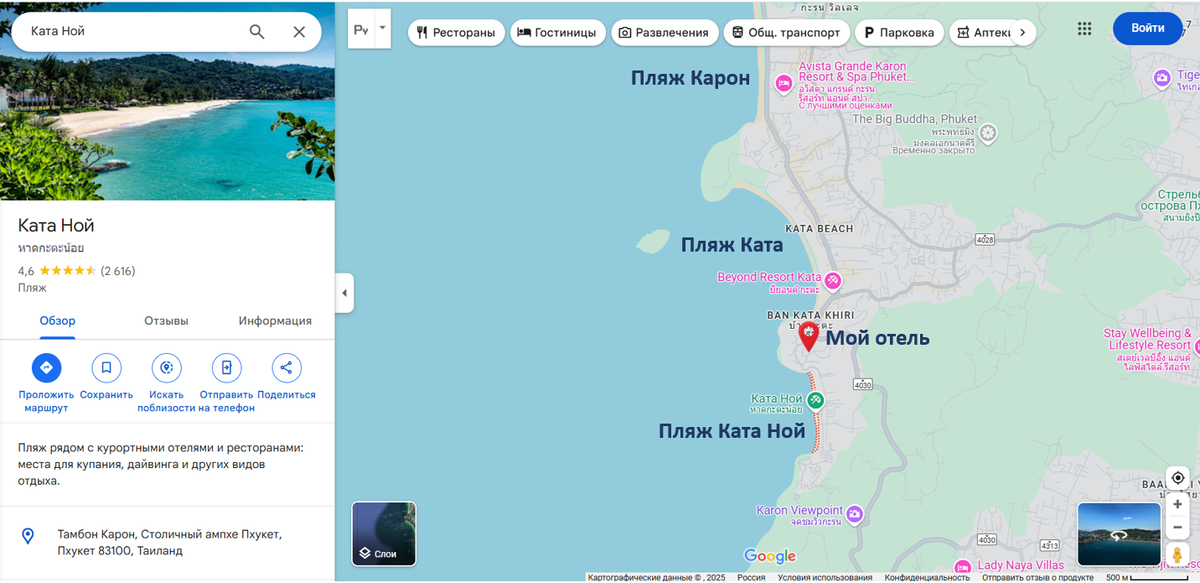
Task: Click the star rating next to 4,6
Action: 67,271
